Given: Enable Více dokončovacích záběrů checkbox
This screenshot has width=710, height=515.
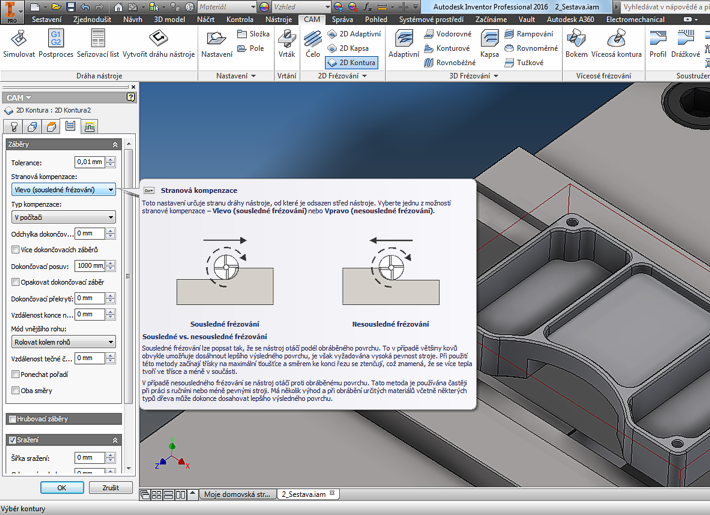Looking at the screenshot, I should coord(15,250).
